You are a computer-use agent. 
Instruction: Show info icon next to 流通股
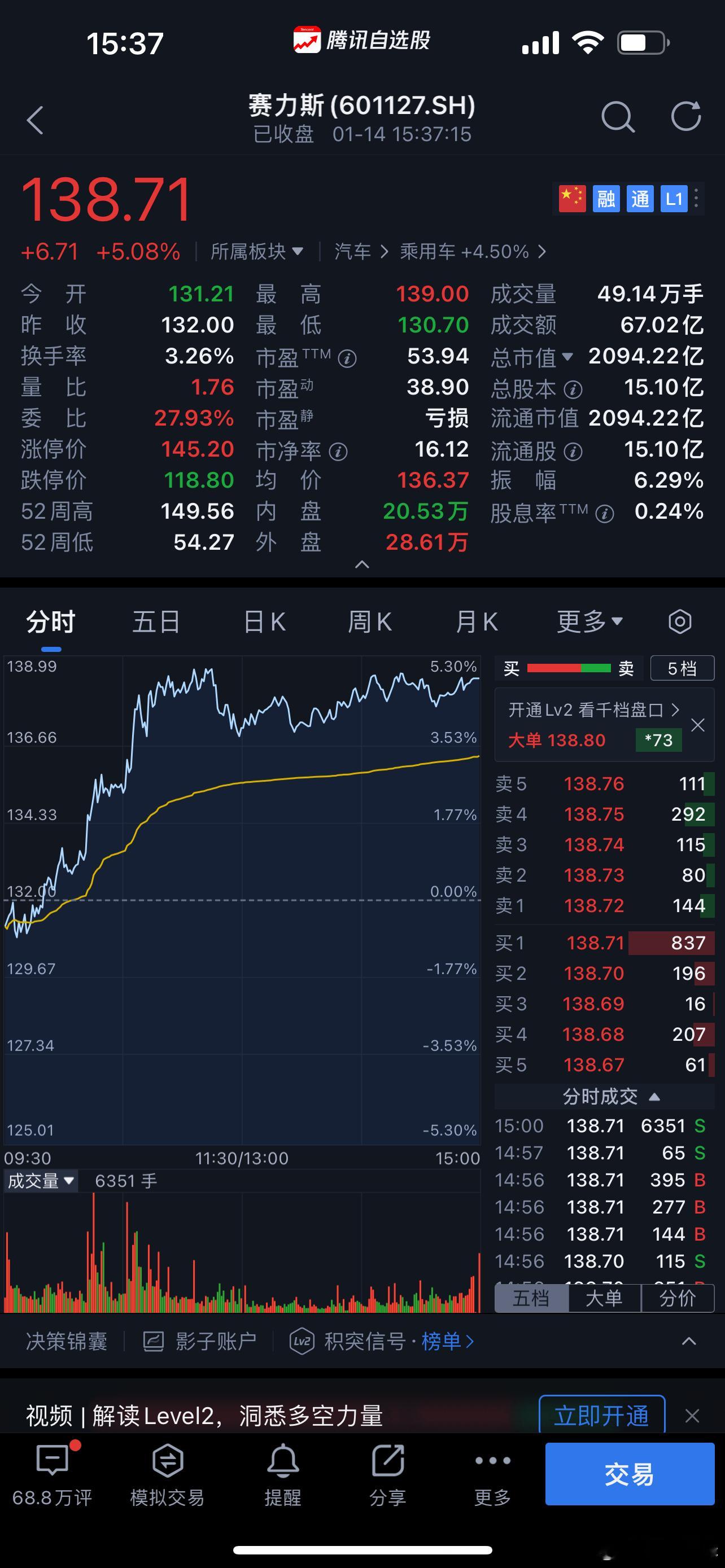click(x=573, y=452)
